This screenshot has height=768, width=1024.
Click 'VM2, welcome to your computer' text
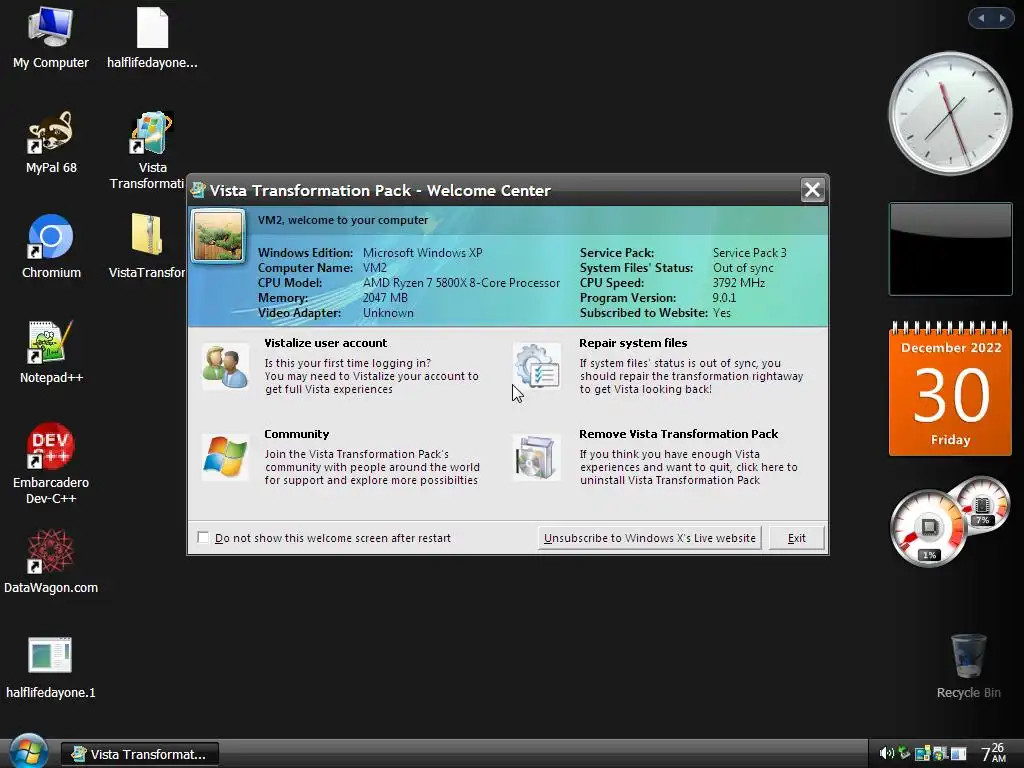[343, 220]
